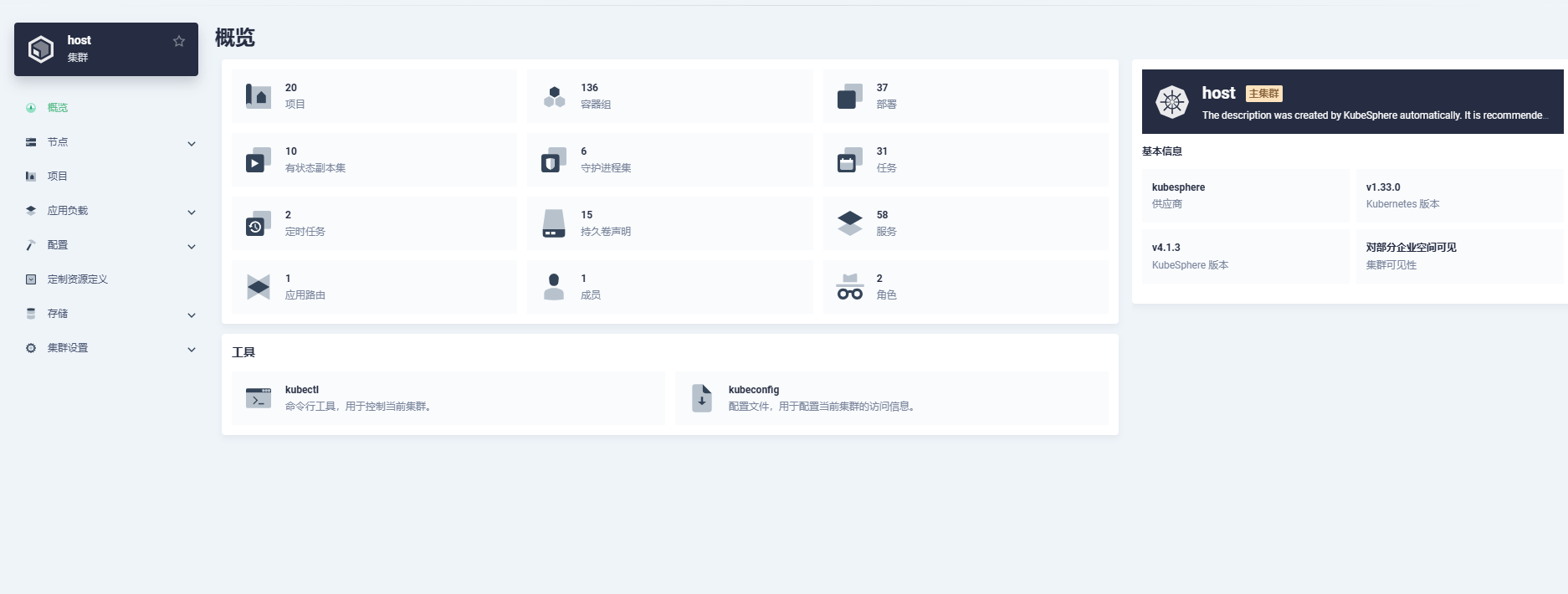Click the 定时任务 cronjob card icon

pos(259,223)
